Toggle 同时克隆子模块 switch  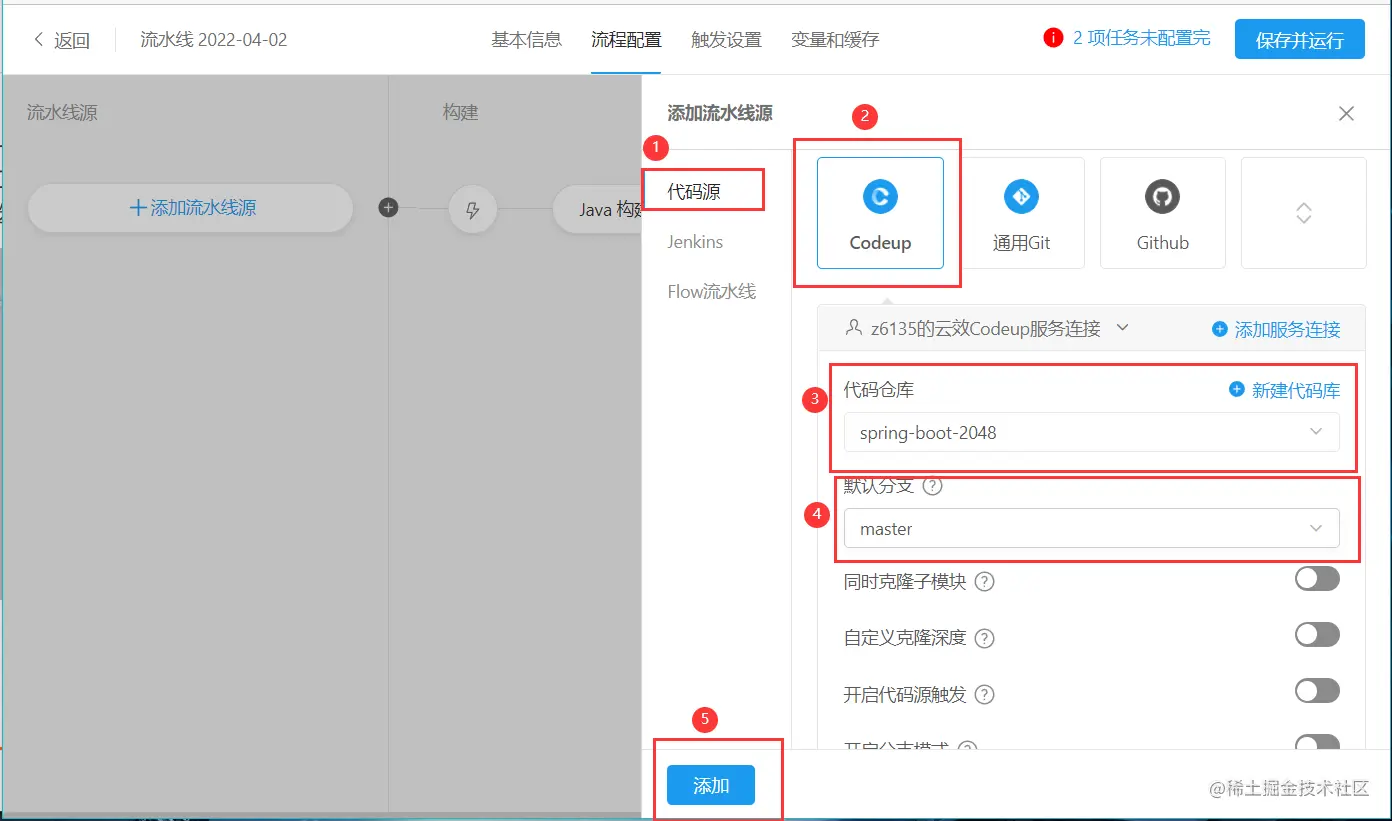(1317, 579)
